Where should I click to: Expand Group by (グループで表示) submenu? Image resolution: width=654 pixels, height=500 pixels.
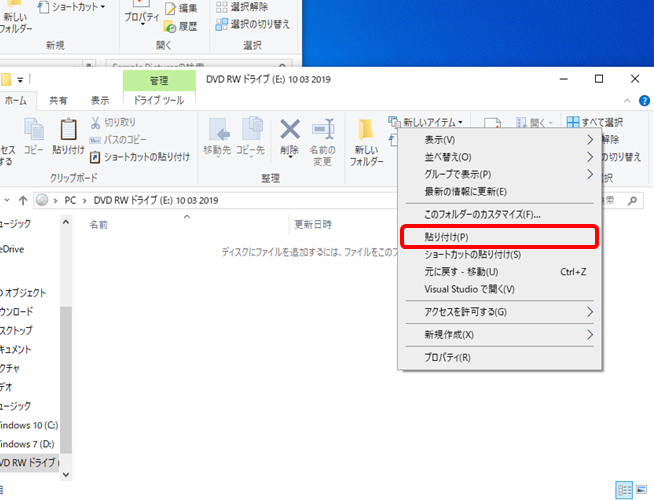[500, 174]
